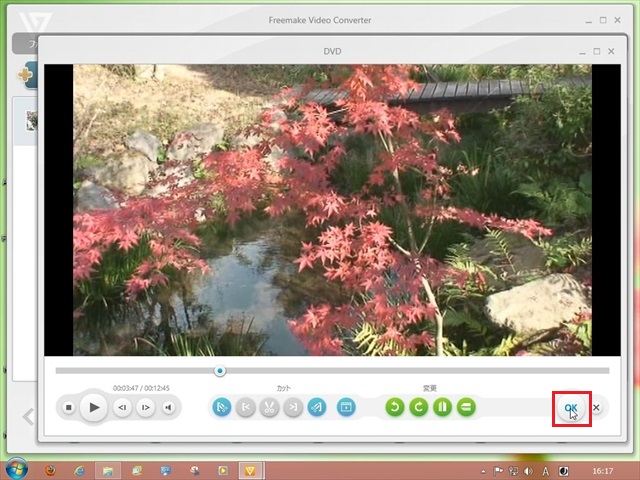
Task: Click the Play button
Action: click(x=93, y=407)
